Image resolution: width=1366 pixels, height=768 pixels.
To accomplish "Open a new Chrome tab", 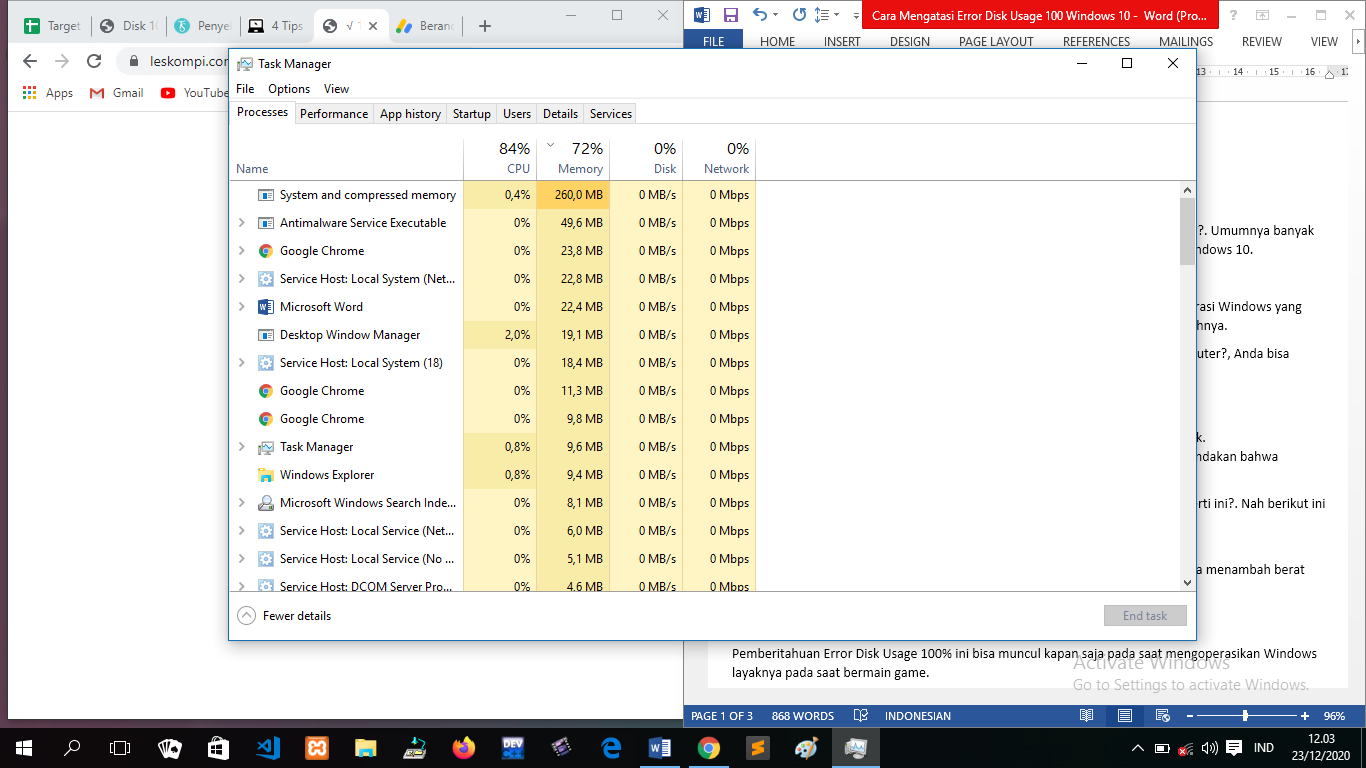I will (485, 26).
